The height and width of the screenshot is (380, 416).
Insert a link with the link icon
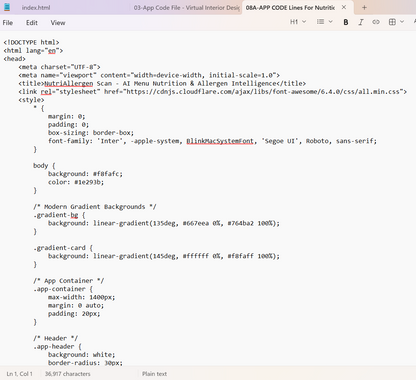[x=376, y=22]
